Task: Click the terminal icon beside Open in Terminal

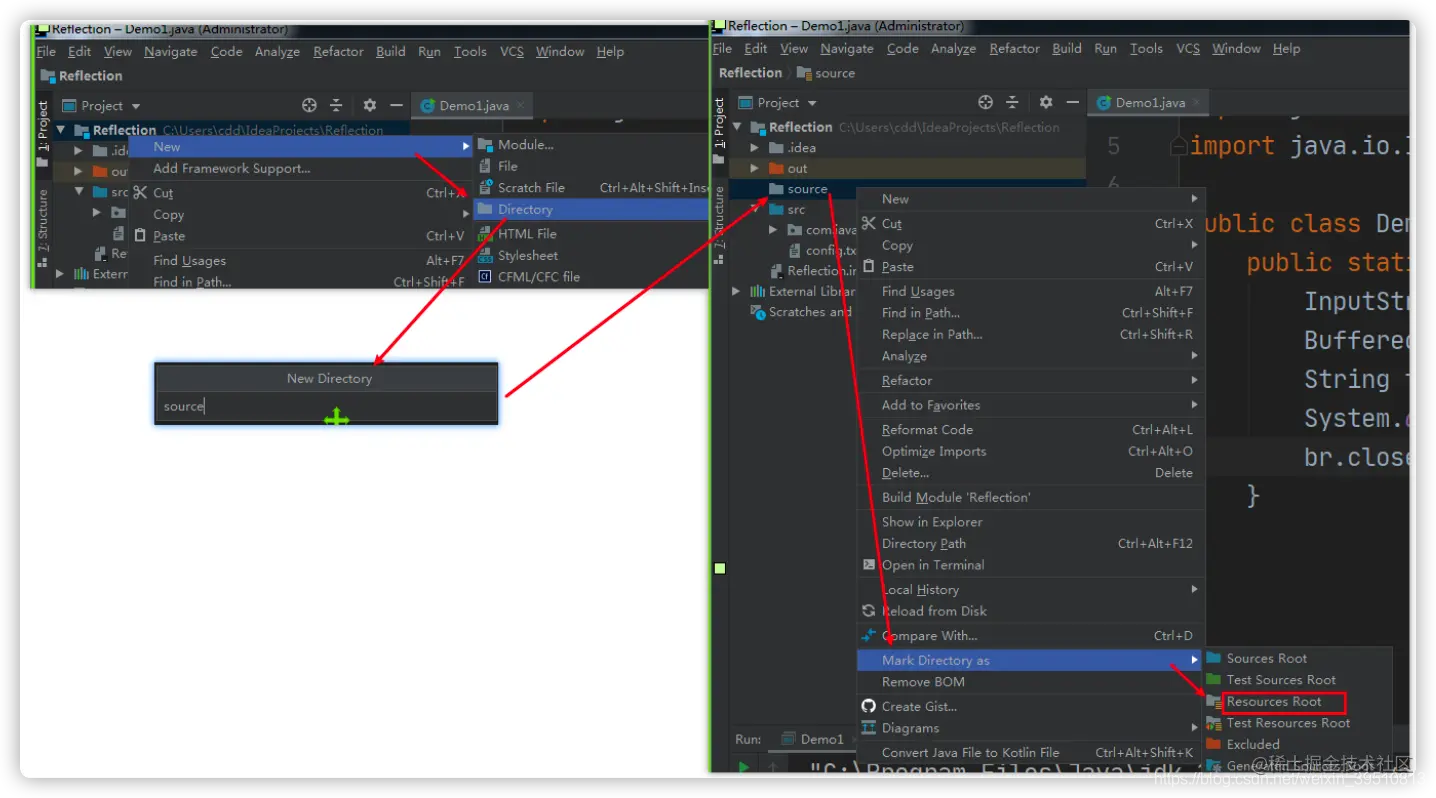Action: point(869,565)
